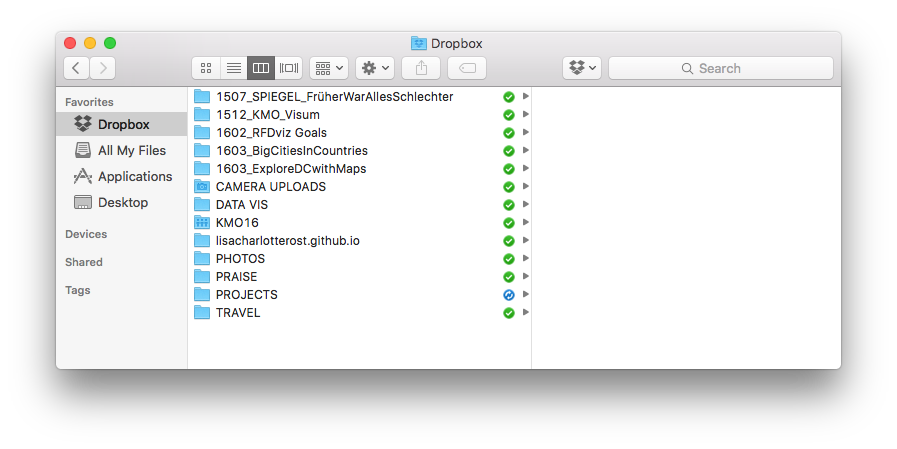The image size is (897, 449).
Task: Open the Action gear menu
Action: pos(375,68)
